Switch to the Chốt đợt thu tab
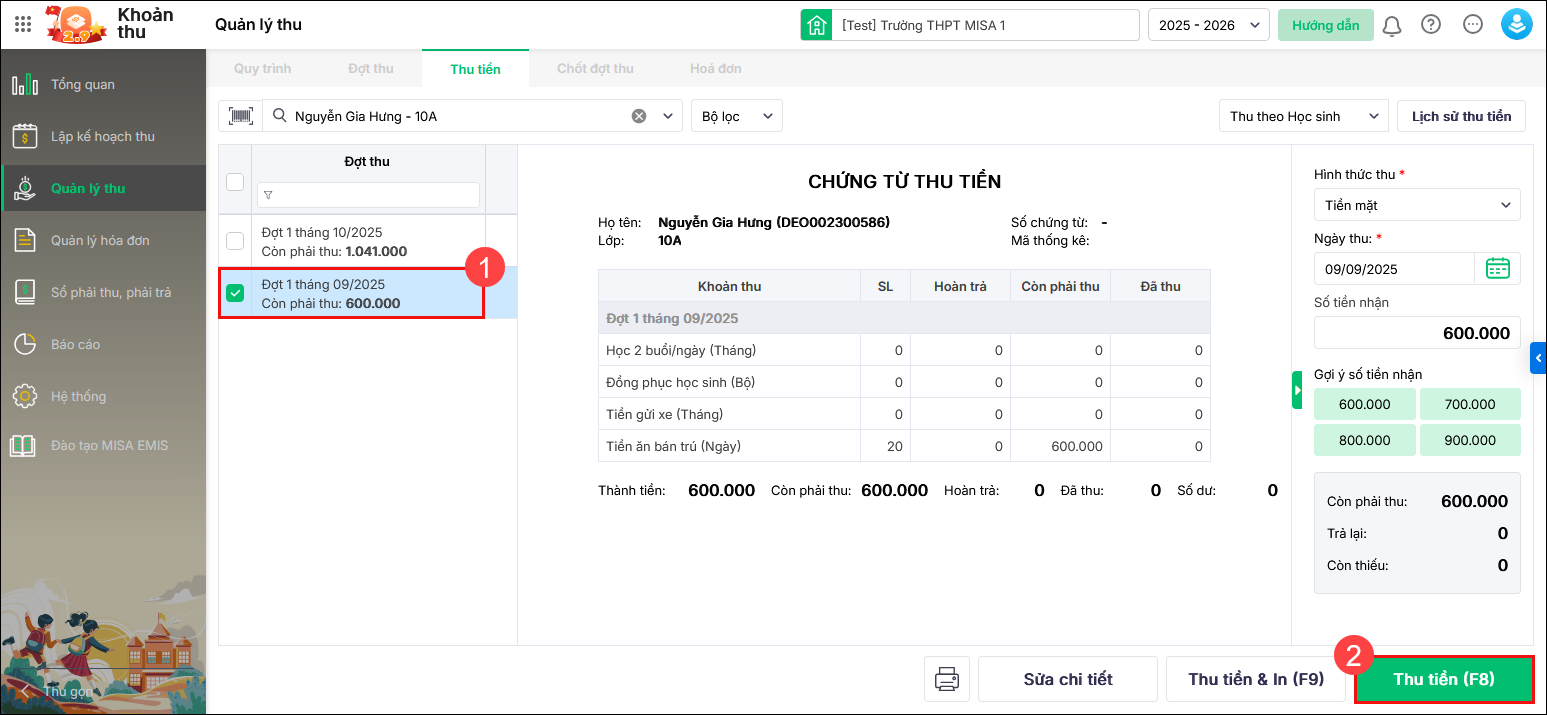 point(595,69)
